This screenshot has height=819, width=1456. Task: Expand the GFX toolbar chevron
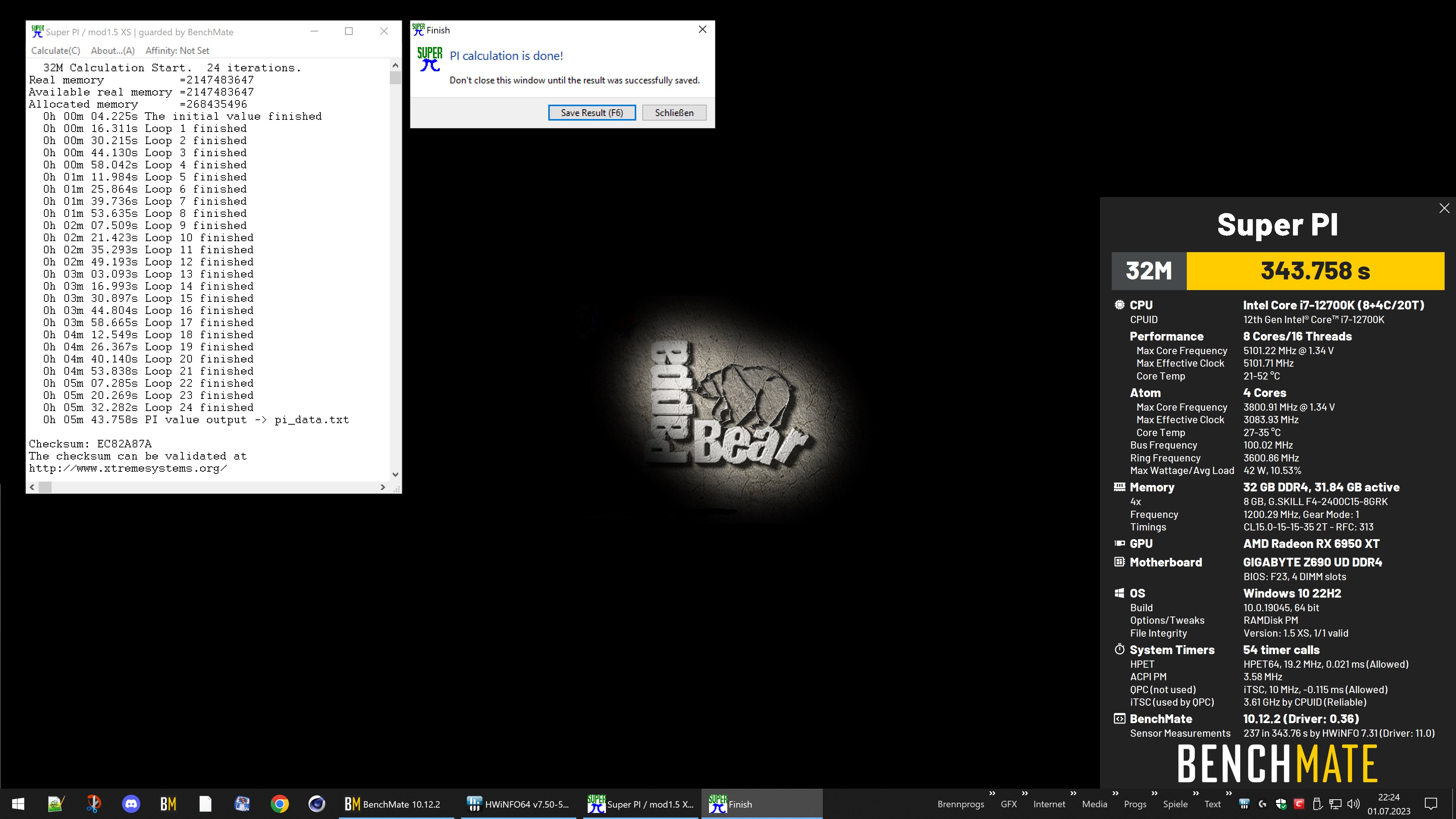tap(1025, 794)
